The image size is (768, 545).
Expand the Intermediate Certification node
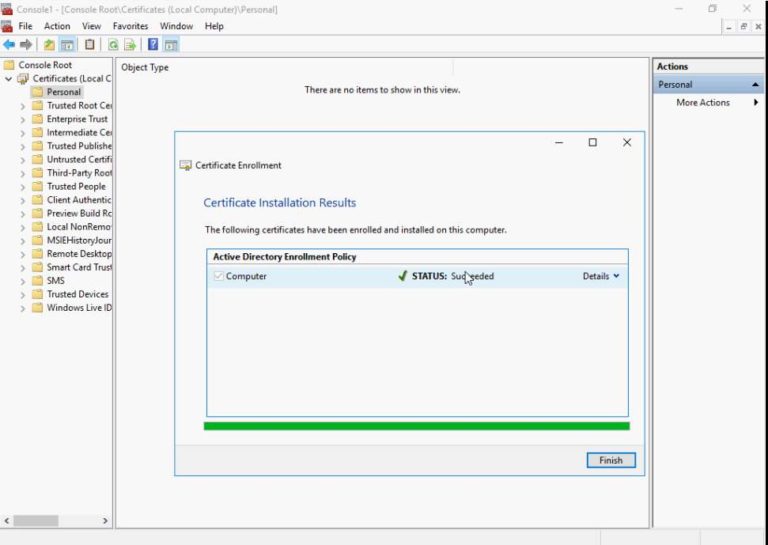click(23, 133)
